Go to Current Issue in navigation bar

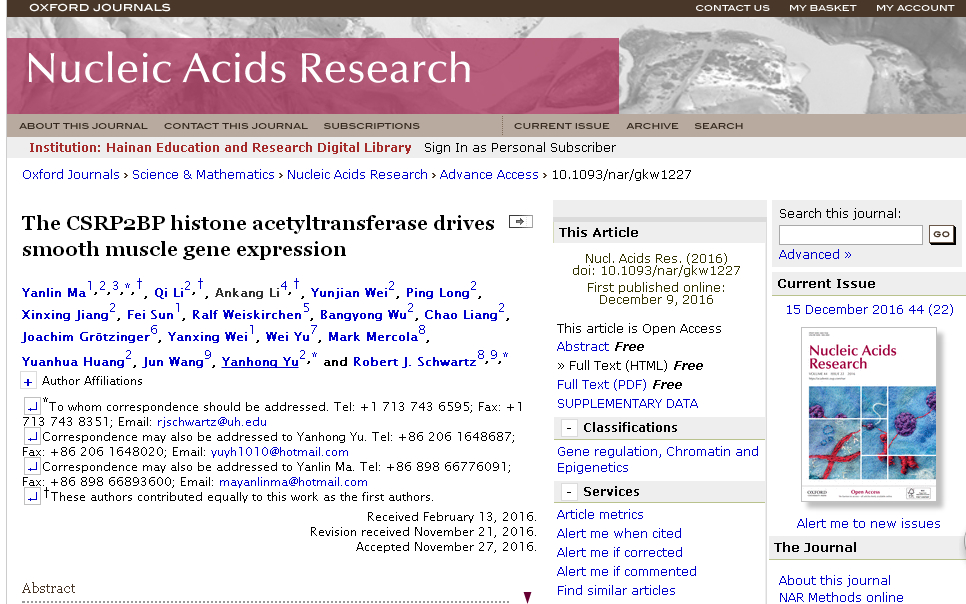(x=561, y=126)
